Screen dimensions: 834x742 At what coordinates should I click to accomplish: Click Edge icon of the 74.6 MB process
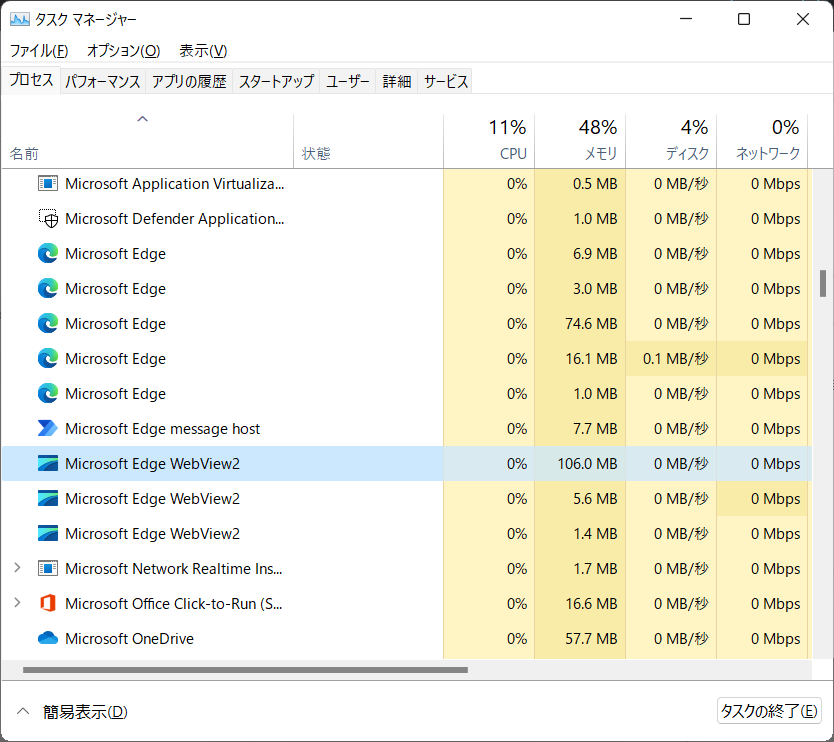point(48,324)
